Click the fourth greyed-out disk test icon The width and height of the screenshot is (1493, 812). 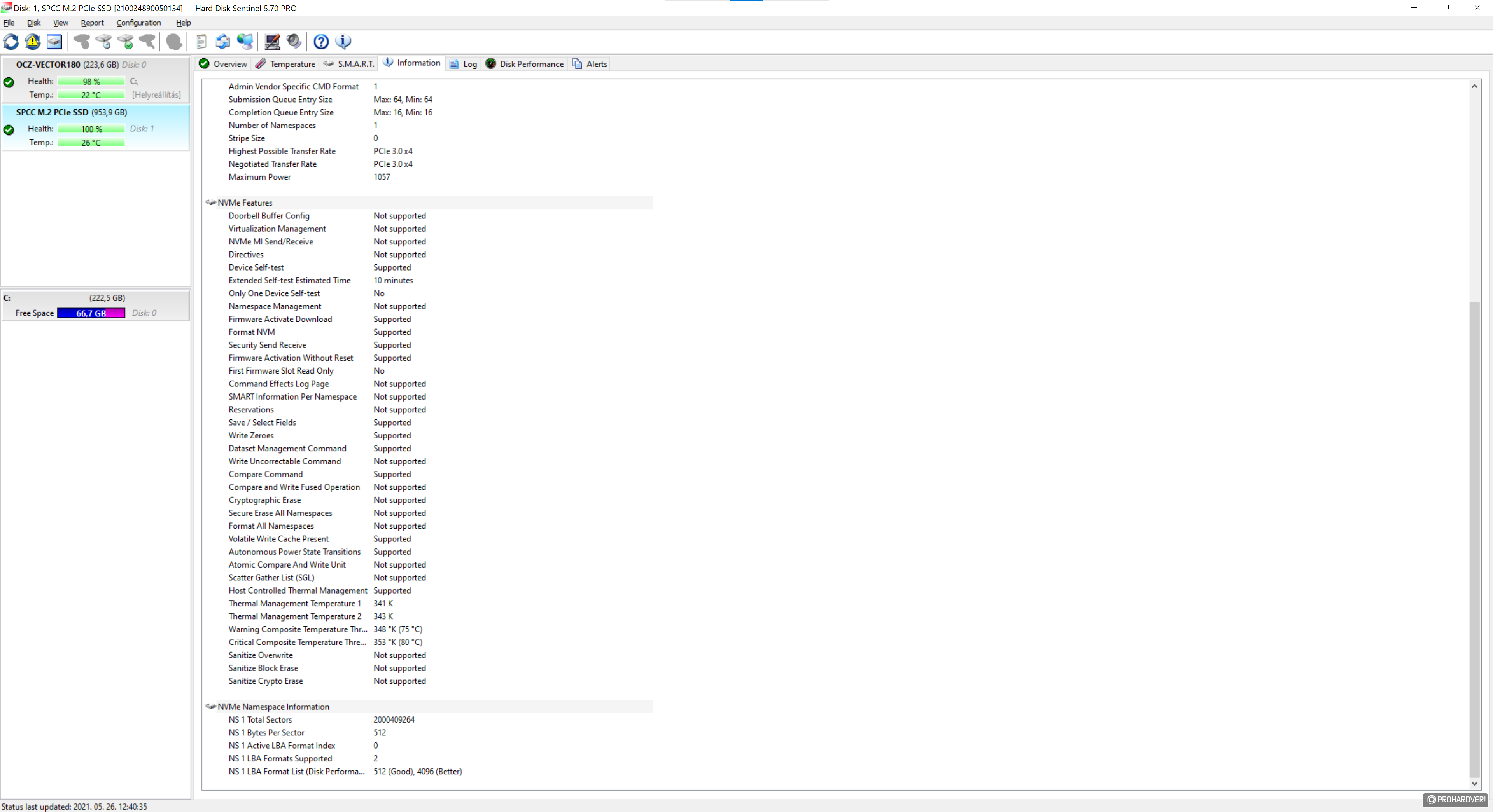point(148,42)
